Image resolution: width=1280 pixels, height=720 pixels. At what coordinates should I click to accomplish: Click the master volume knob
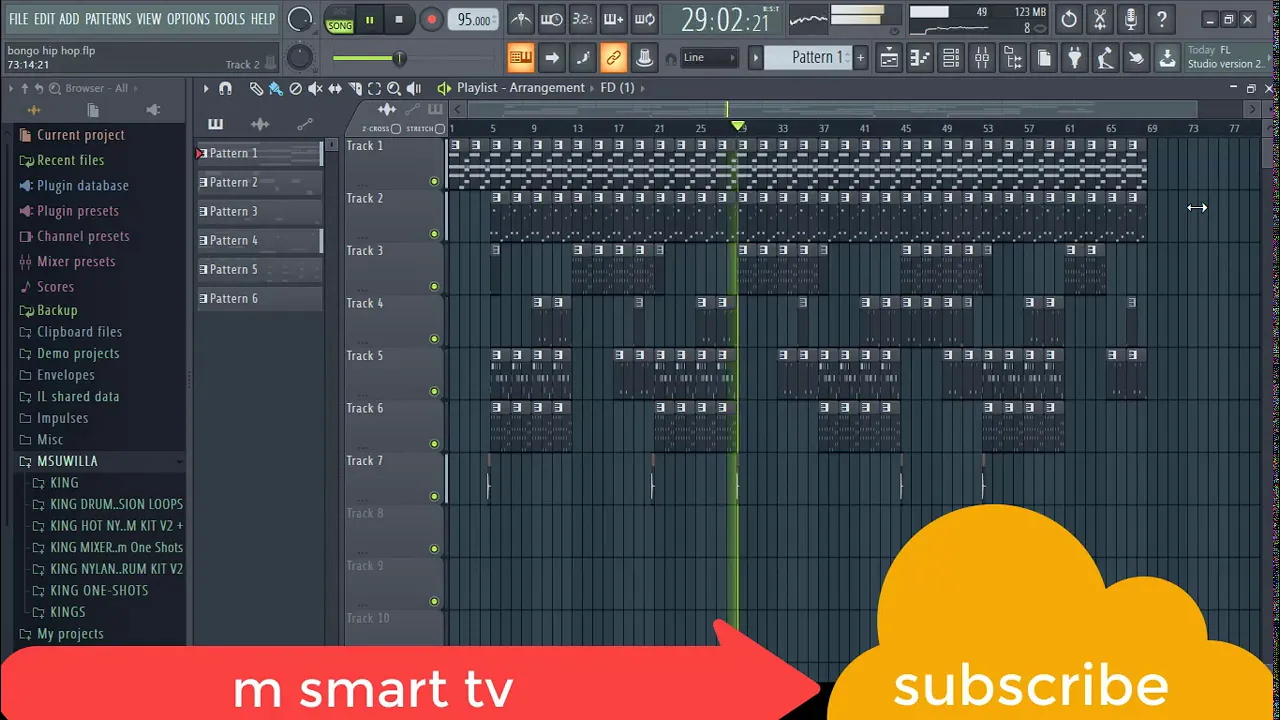(x=300, y=19)
